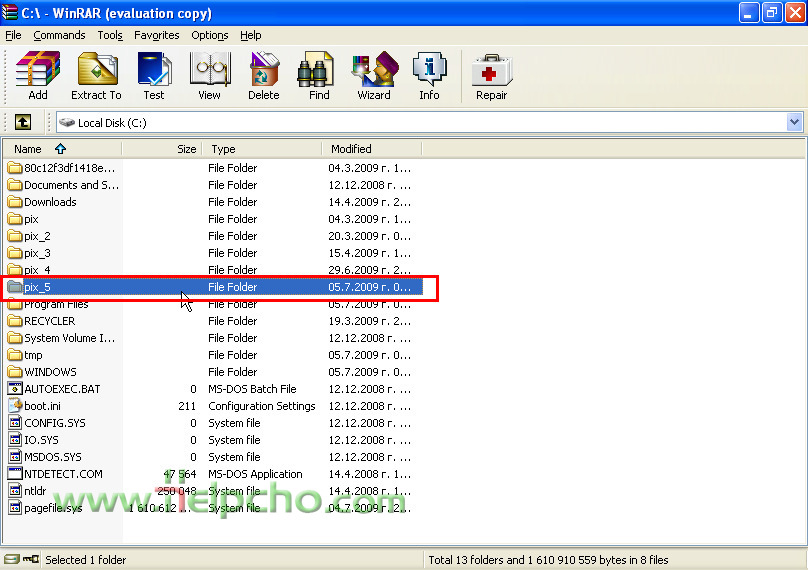The image size is (808, 570).
Task: Sort by the Size column header
Action: click(x=162, y=149)
